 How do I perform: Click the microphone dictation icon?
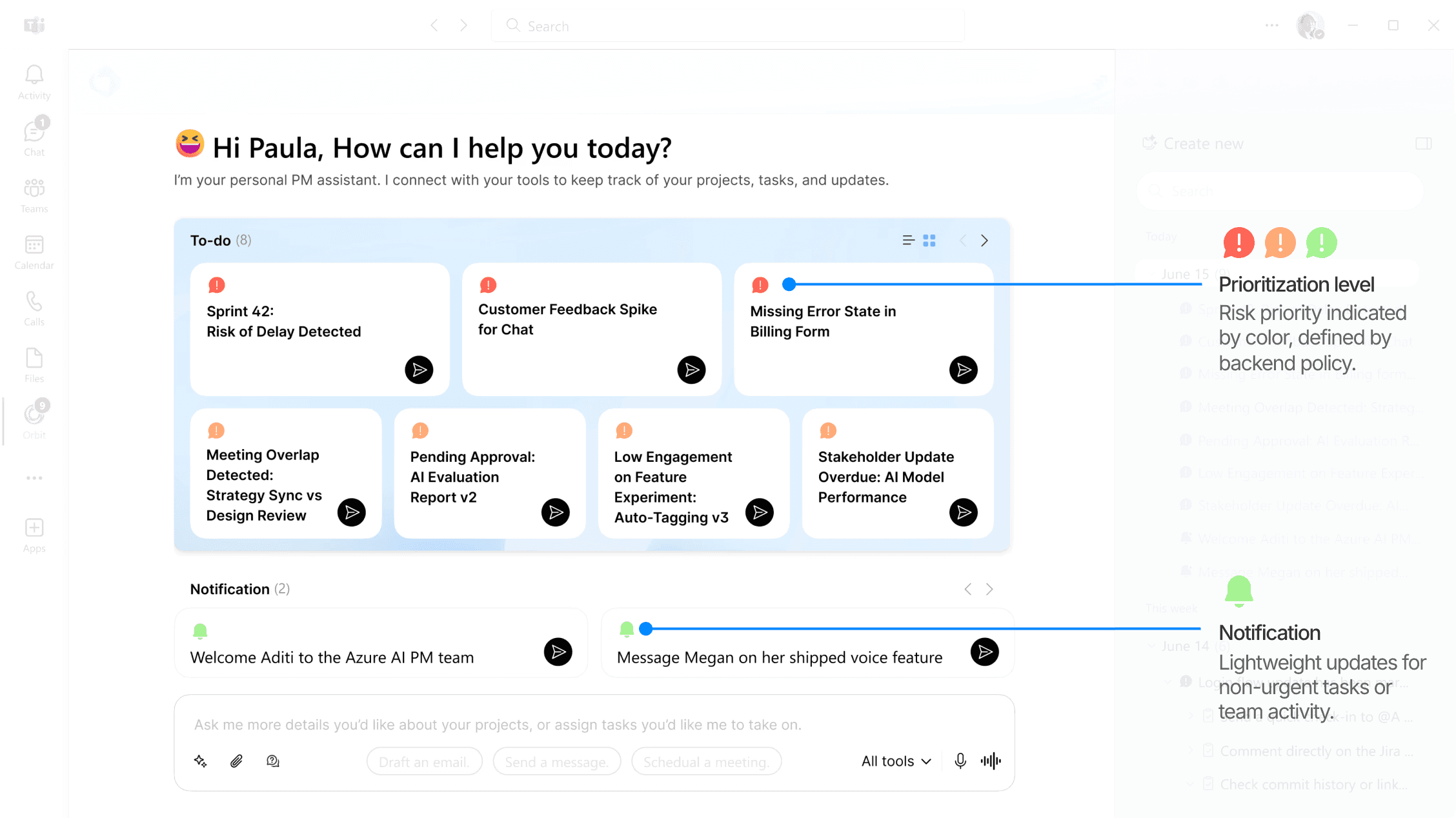click(960, 761)
